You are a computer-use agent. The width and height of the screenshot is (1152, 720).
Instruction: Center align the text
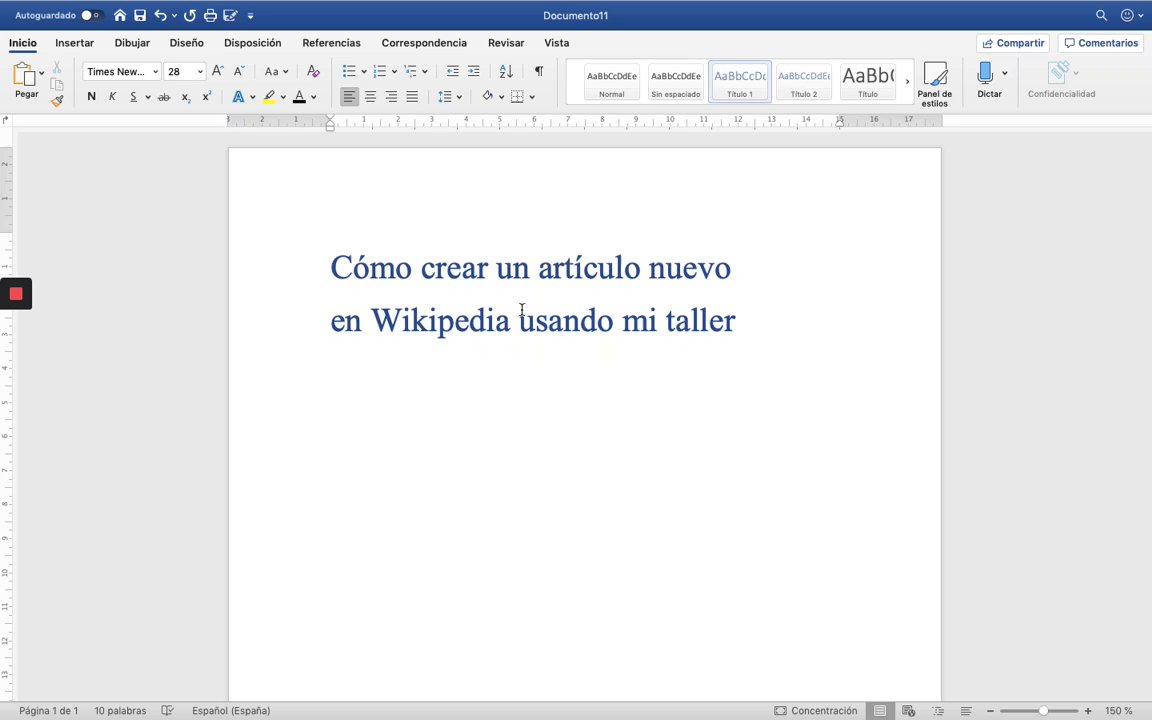click(x=370, y=97)
